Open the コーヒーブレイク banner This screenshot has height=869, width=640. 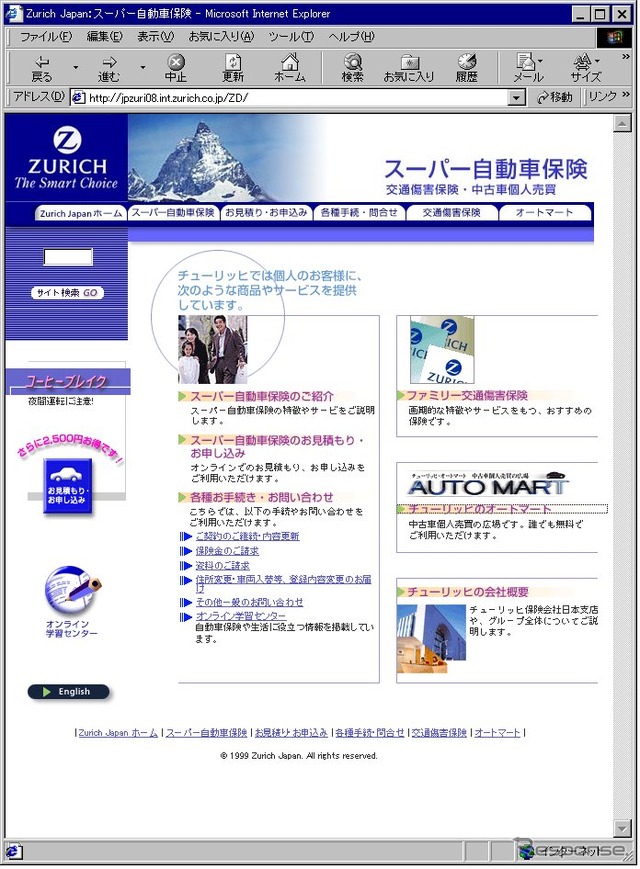pos(69,381)
